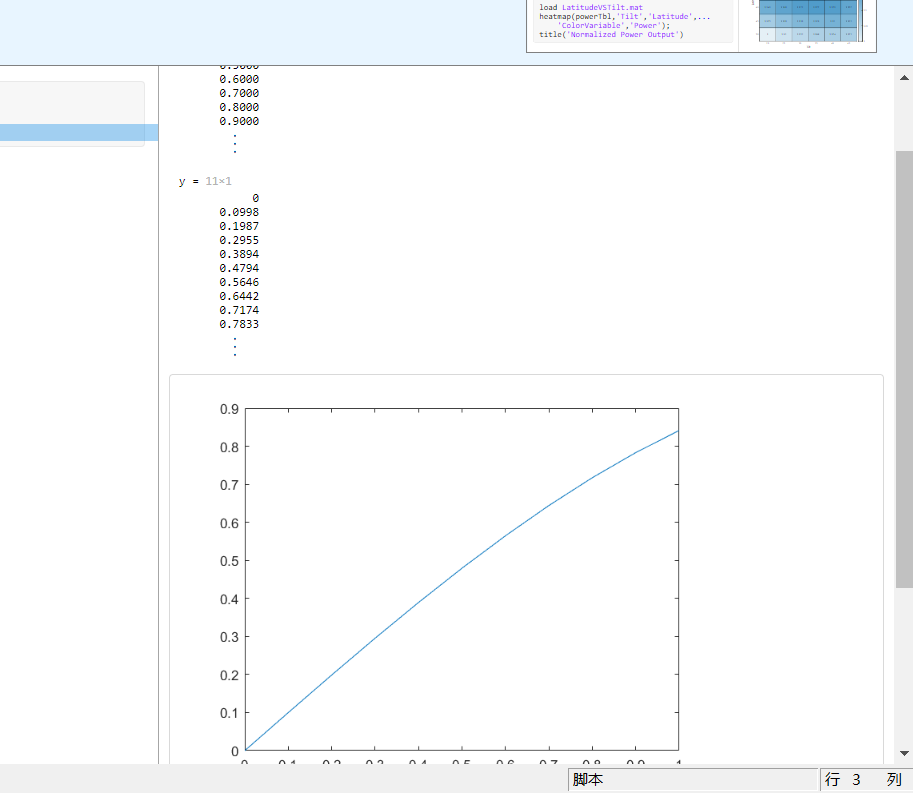Click the value 0.7000 in x output
Screen dimensions: 913x793
pyautogui.click(x=239, y=93)
